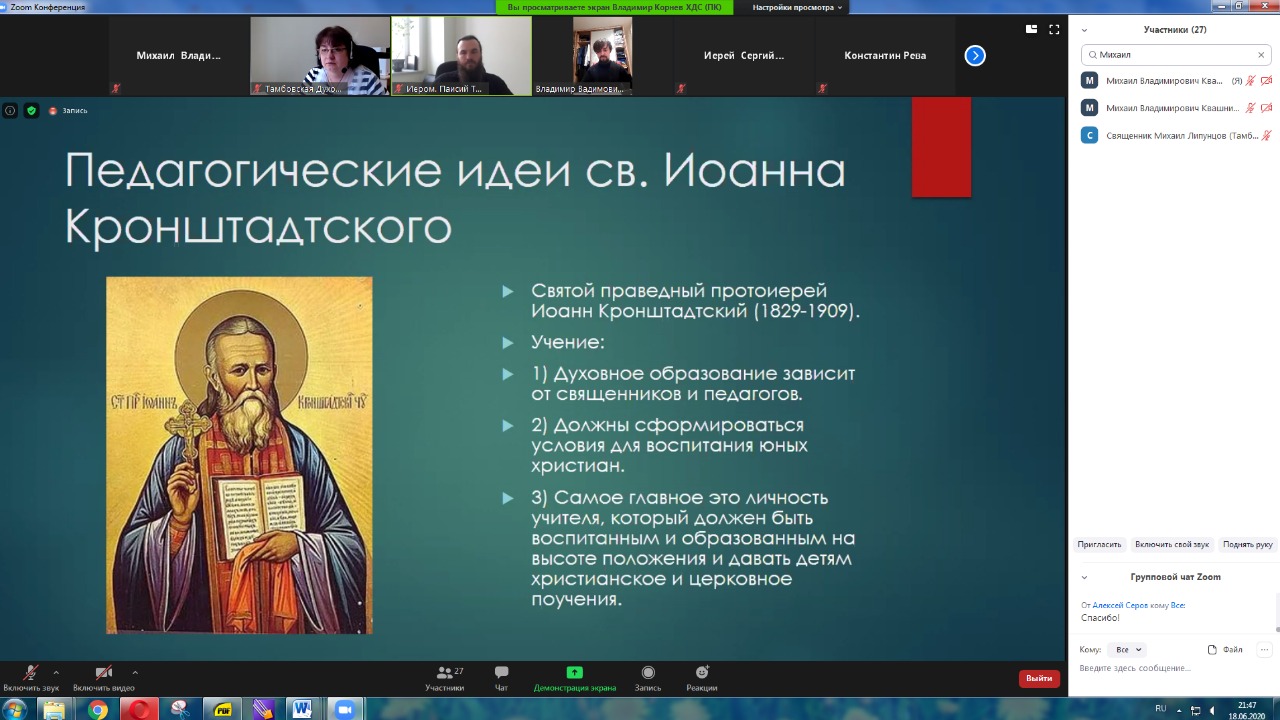
Task: Clear the participant search with the X
Action: tap(1261, 55)
